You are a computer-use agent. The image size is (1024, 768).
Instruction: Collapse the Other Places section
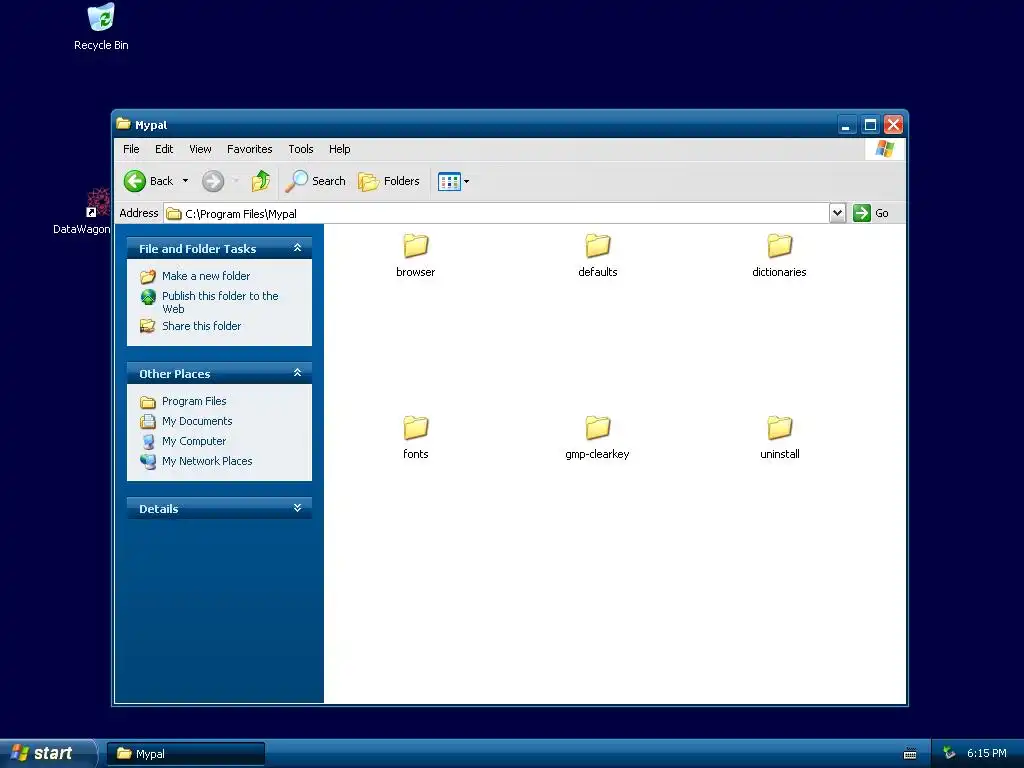pyautogui.click(x=297, y=373)
